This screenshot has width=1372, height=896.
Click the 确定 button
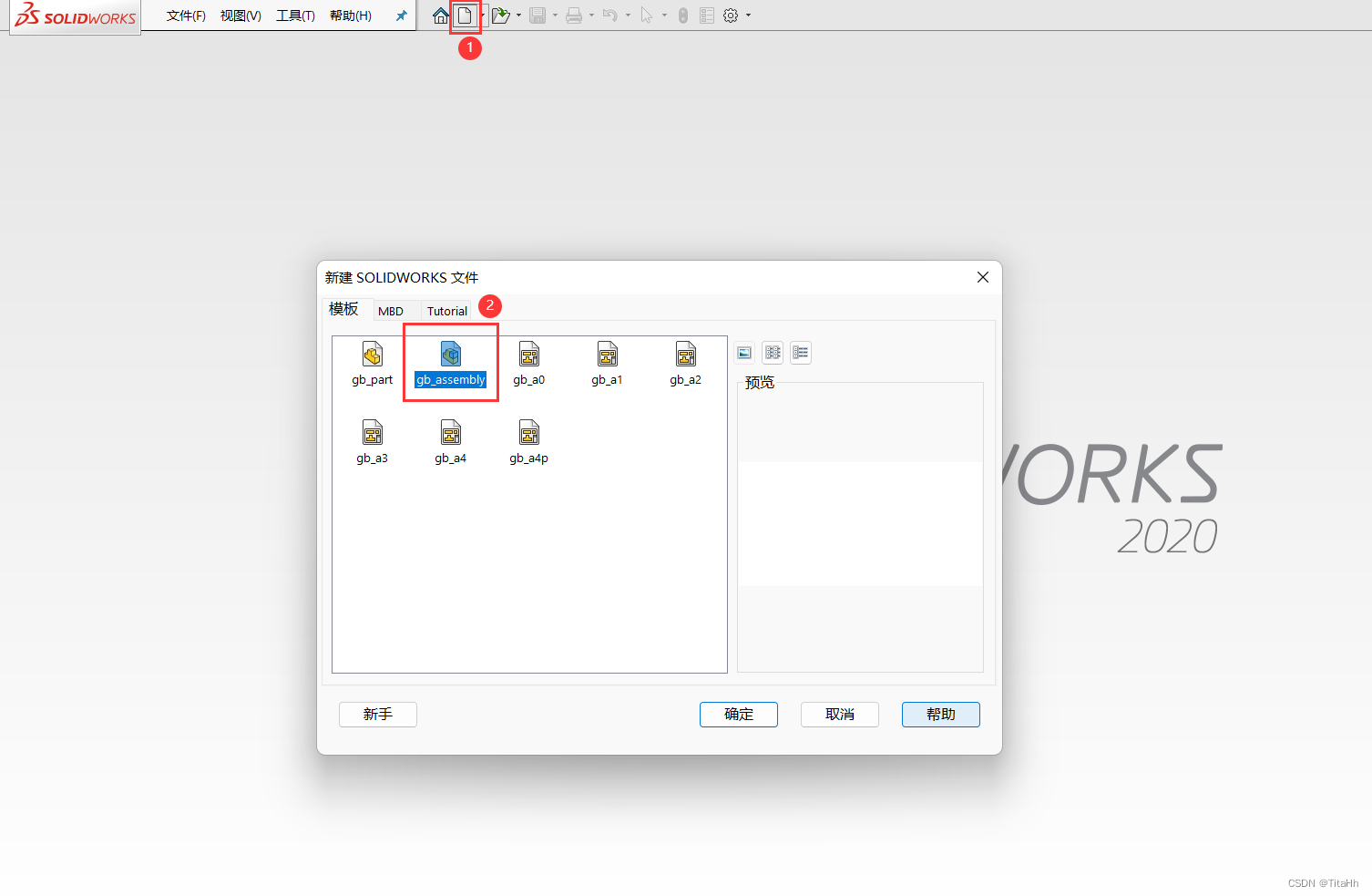point(739,715)
